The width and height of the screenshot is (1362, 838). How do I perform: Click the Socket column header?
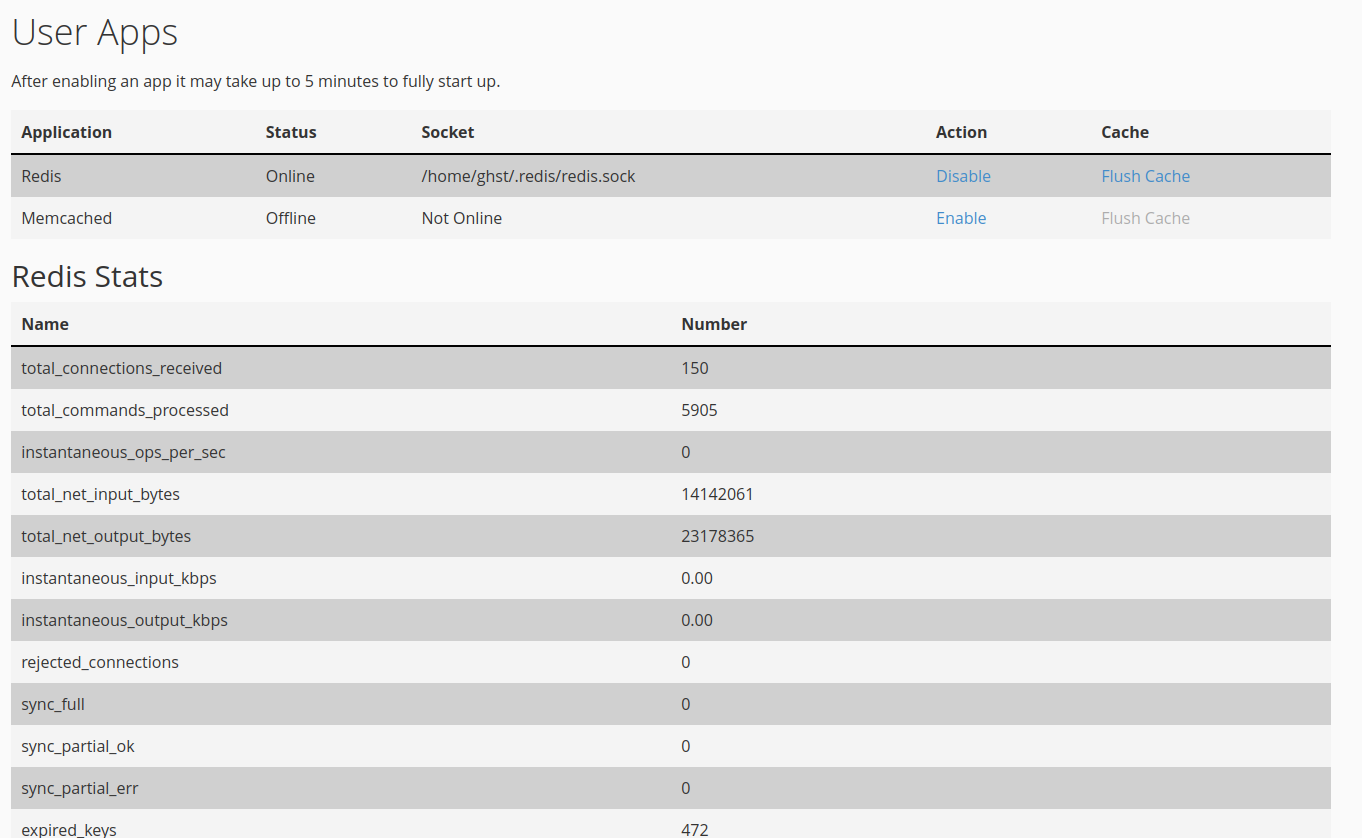447,131
